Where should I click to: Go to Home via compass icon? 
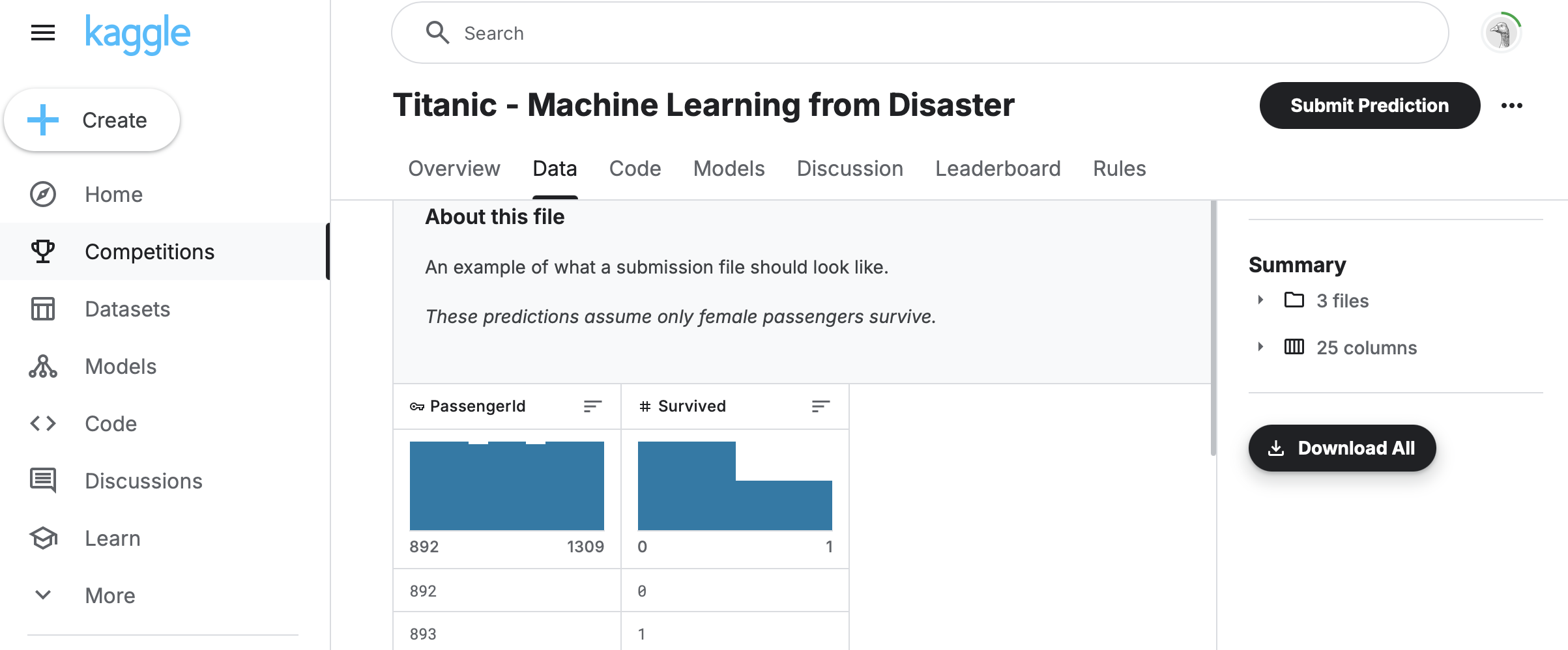coord(43,194)
